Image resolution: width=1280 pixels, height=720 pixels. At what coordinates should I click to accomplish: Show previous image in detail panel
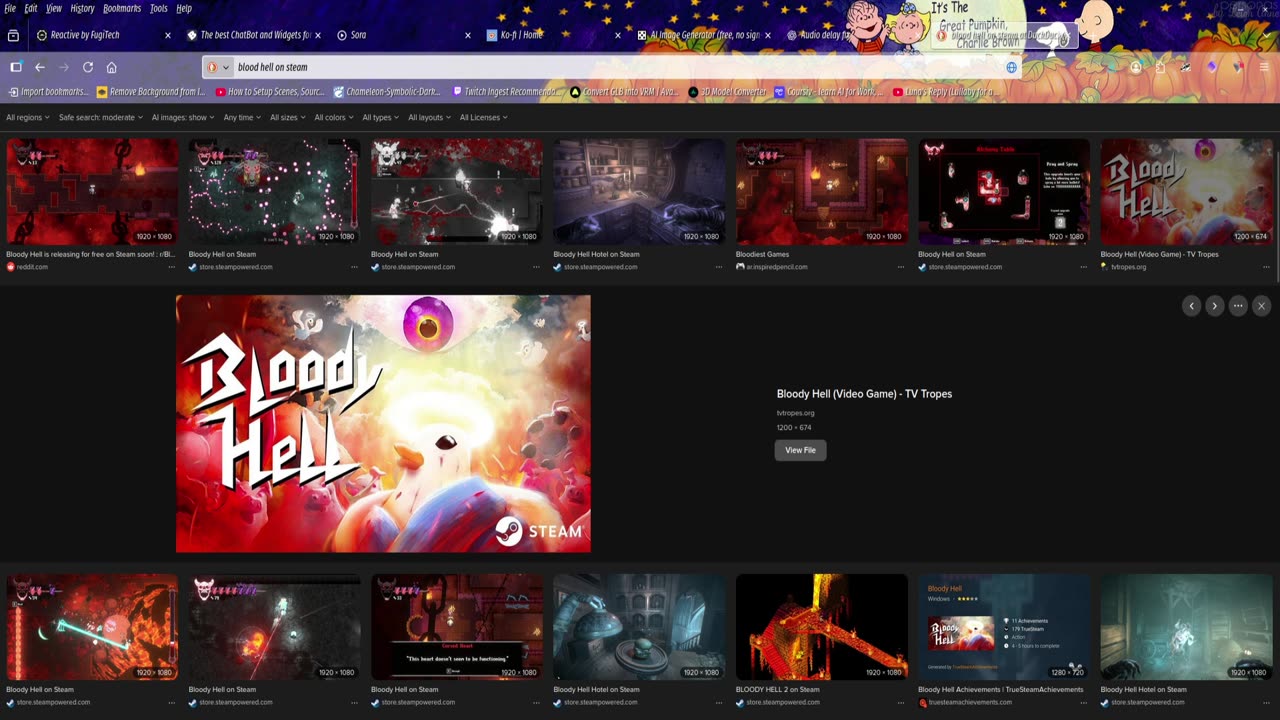[x=1191, y=306]
